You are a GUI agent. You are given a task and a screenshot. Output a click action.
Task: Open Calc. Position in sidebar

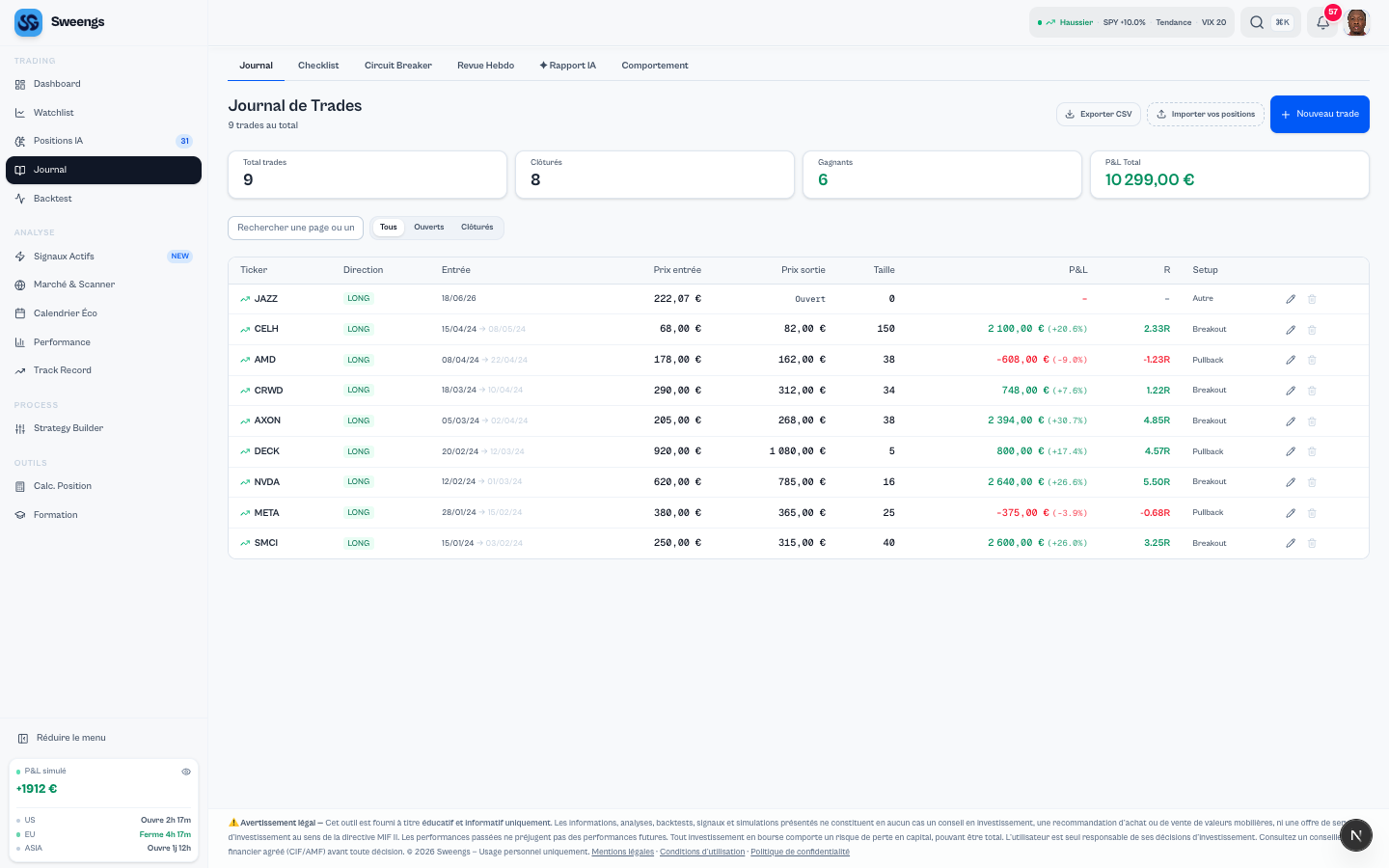tap(103, 486)
